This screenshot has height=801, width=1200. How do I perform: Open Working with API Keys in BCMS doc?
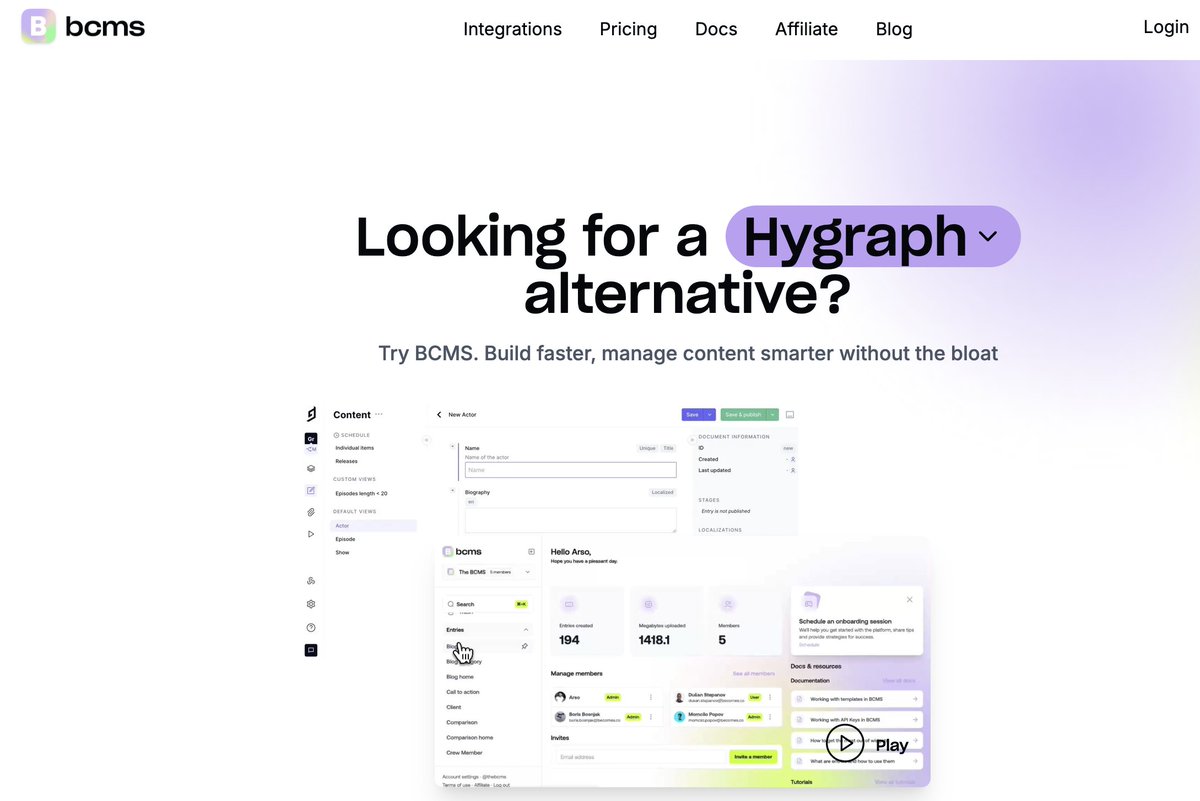tap(856, 719)
